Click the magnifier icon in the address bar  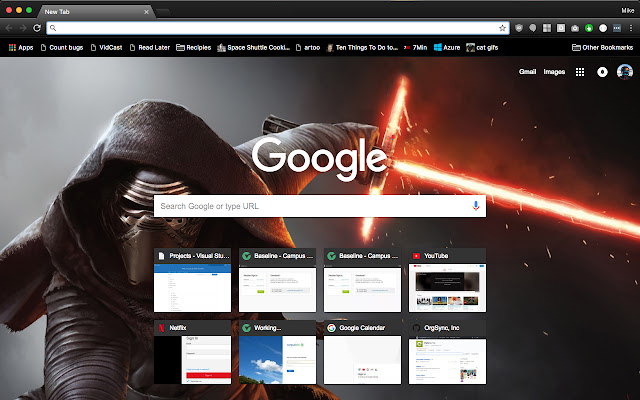(53, 28)
